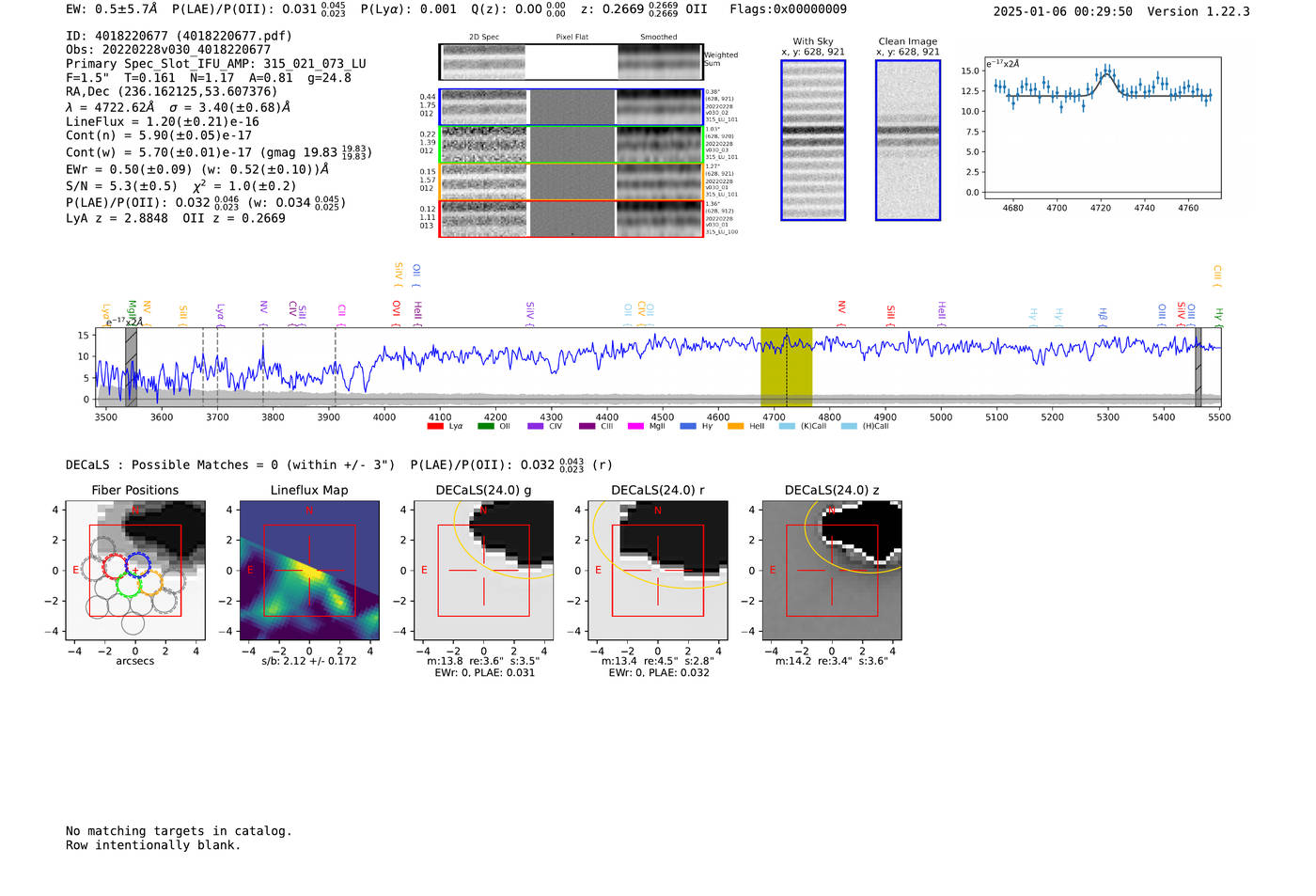Open the Fiber Positions panel
The height and width of the screenshot is (896, 1316).
pos(135,570)
